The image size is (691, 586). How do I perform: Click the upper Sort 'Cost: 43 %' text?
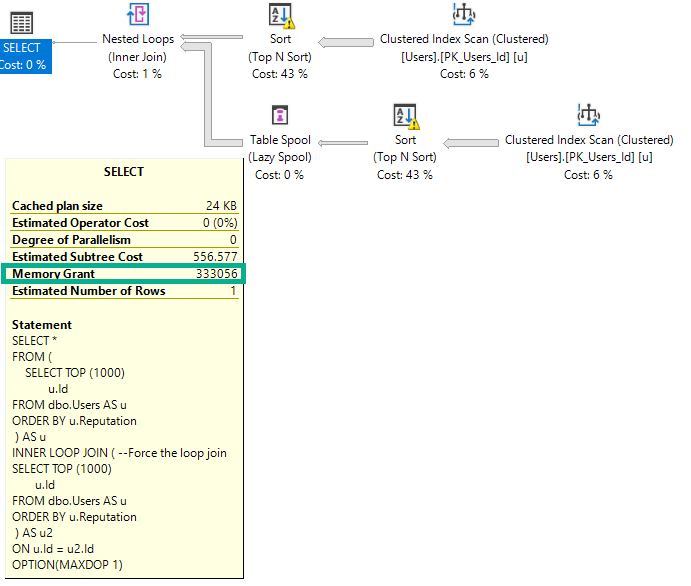[x=280, y=74]
